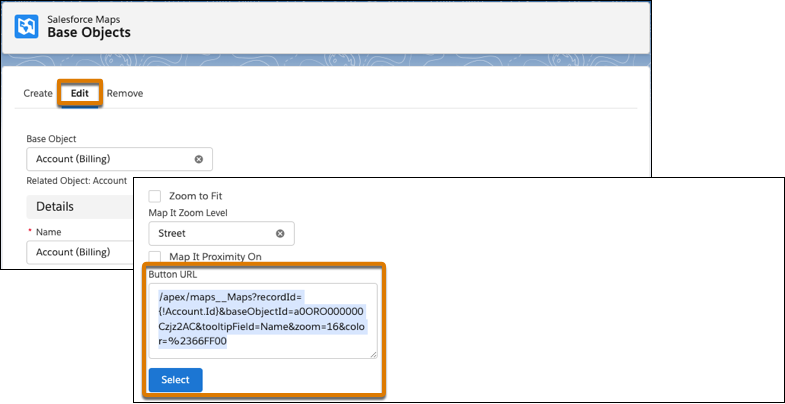Open the Edit tab
Viewport: 785px width, 404px height.
click(80, 94)
